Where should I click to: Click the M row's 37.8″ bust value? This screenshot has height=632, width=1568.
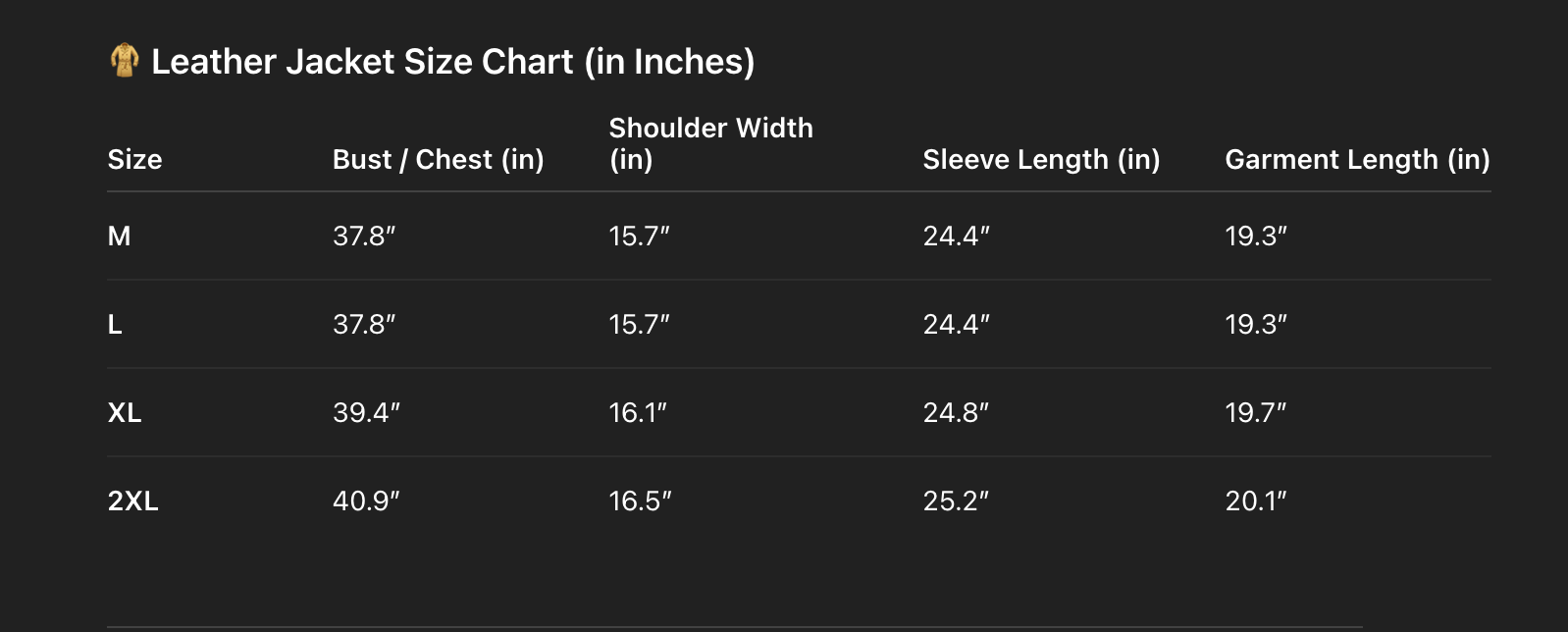point(364,237)
